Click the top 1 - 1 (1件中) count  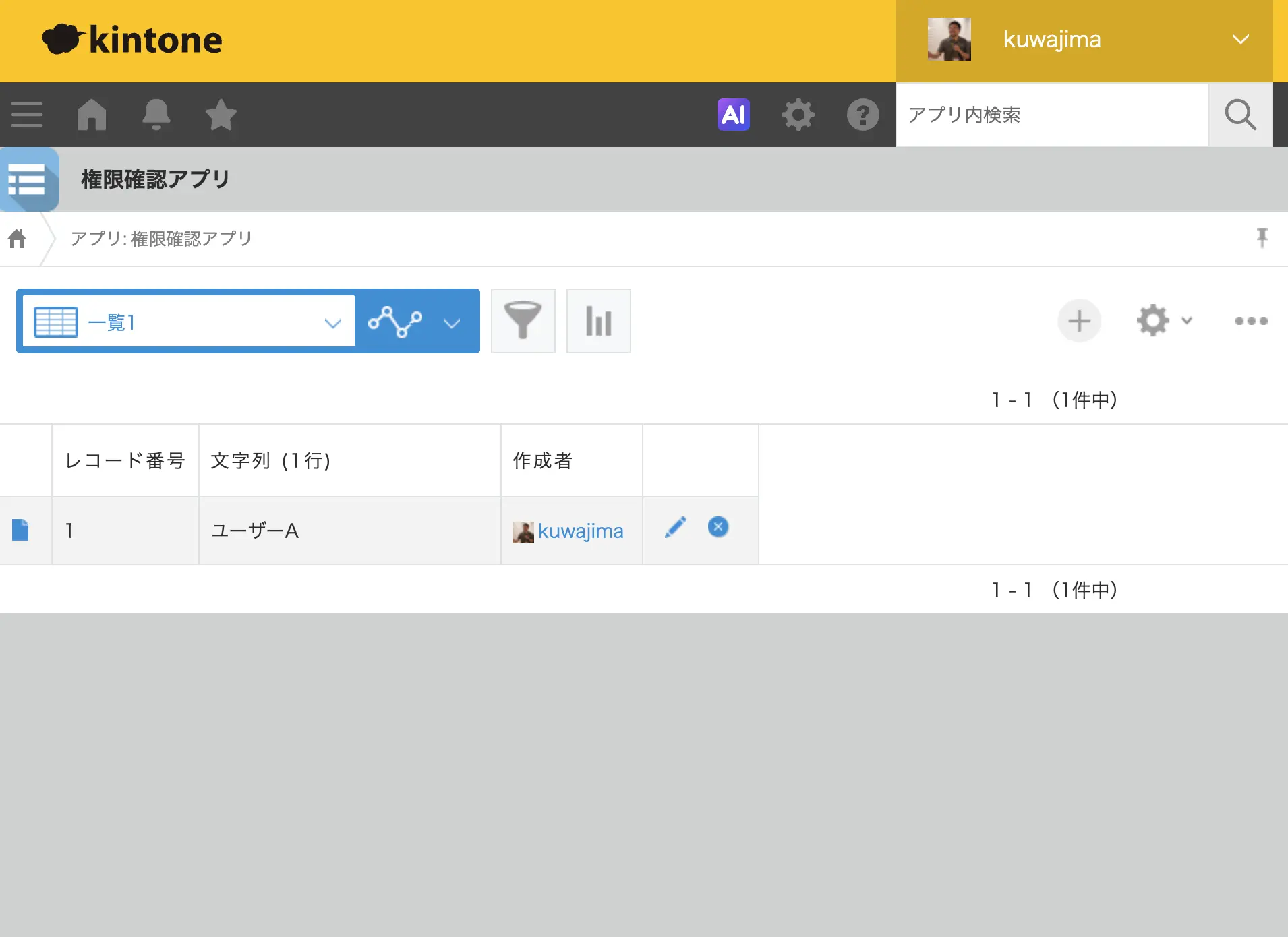(1055, 400)
